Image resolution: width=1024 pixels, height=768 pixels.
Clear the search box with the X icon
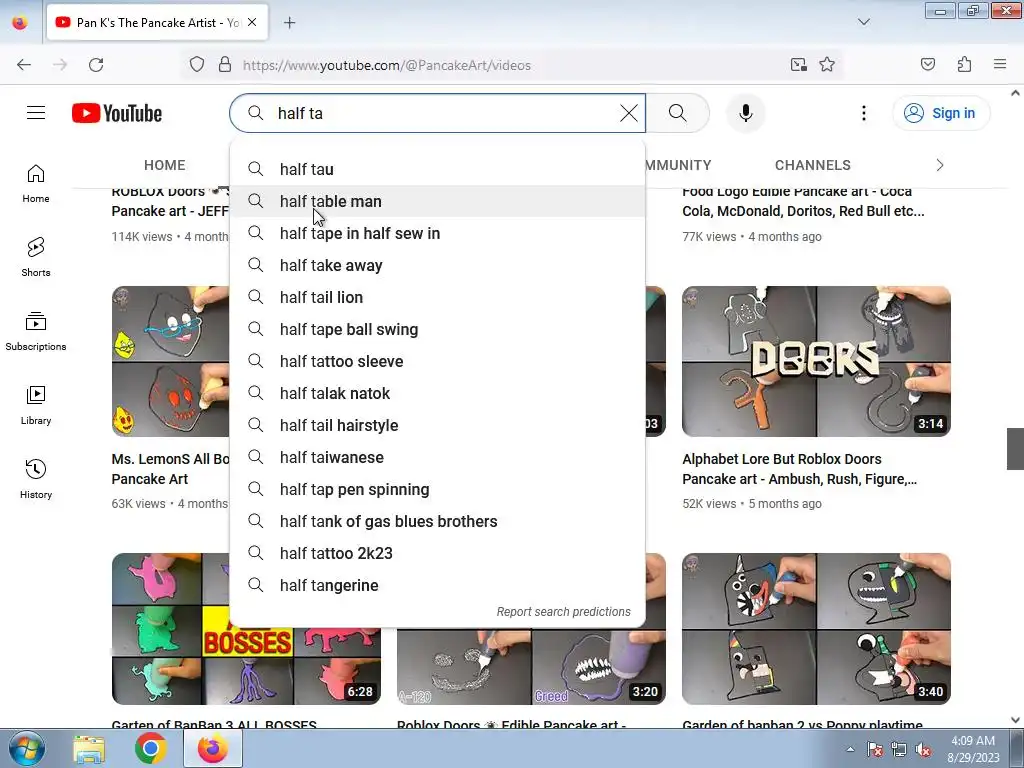(628, 113)
